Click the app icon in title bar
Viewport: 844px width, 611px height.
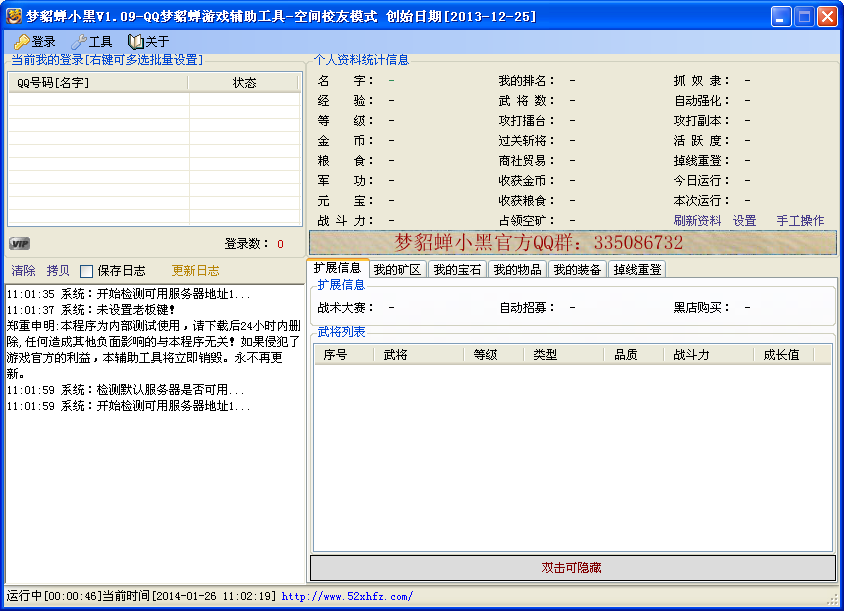13,16
